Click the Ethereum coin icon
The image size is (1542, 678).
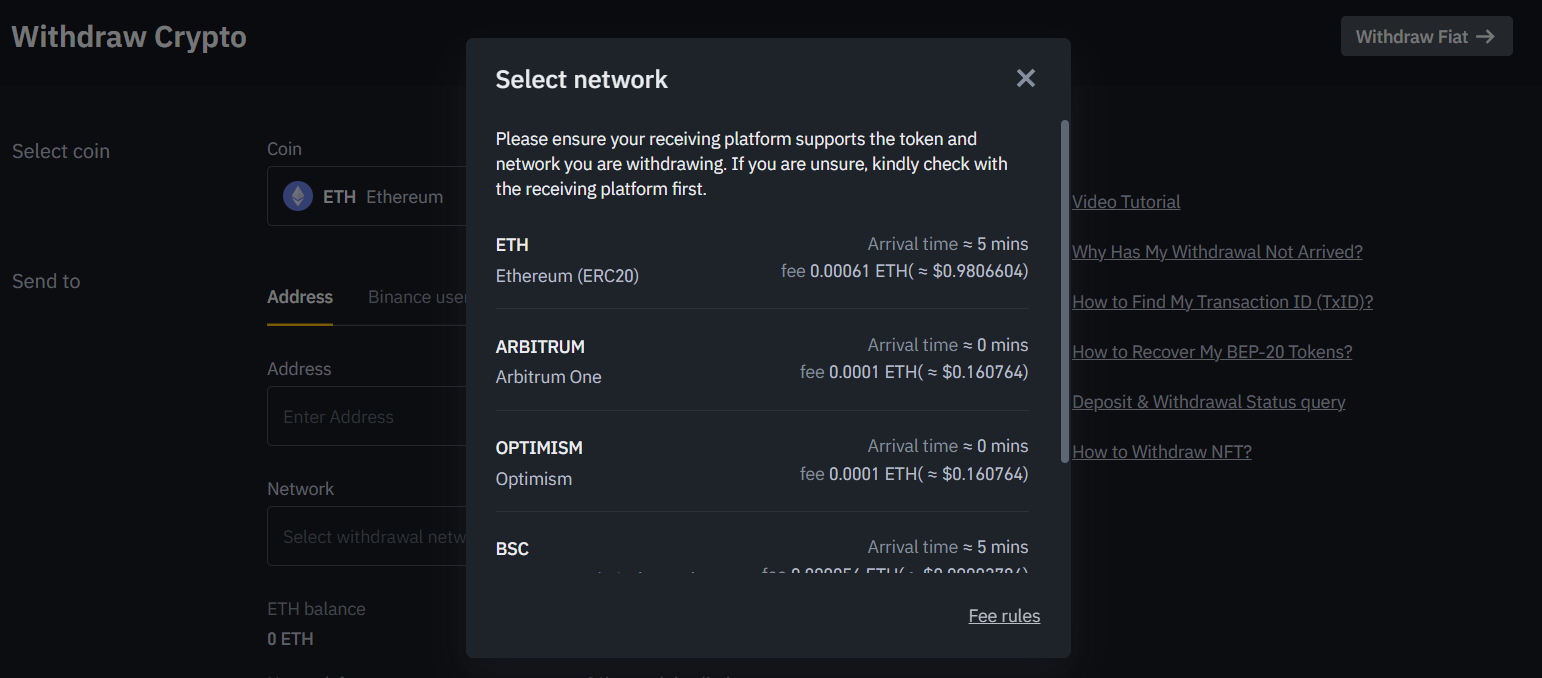[x=297, y=196]
